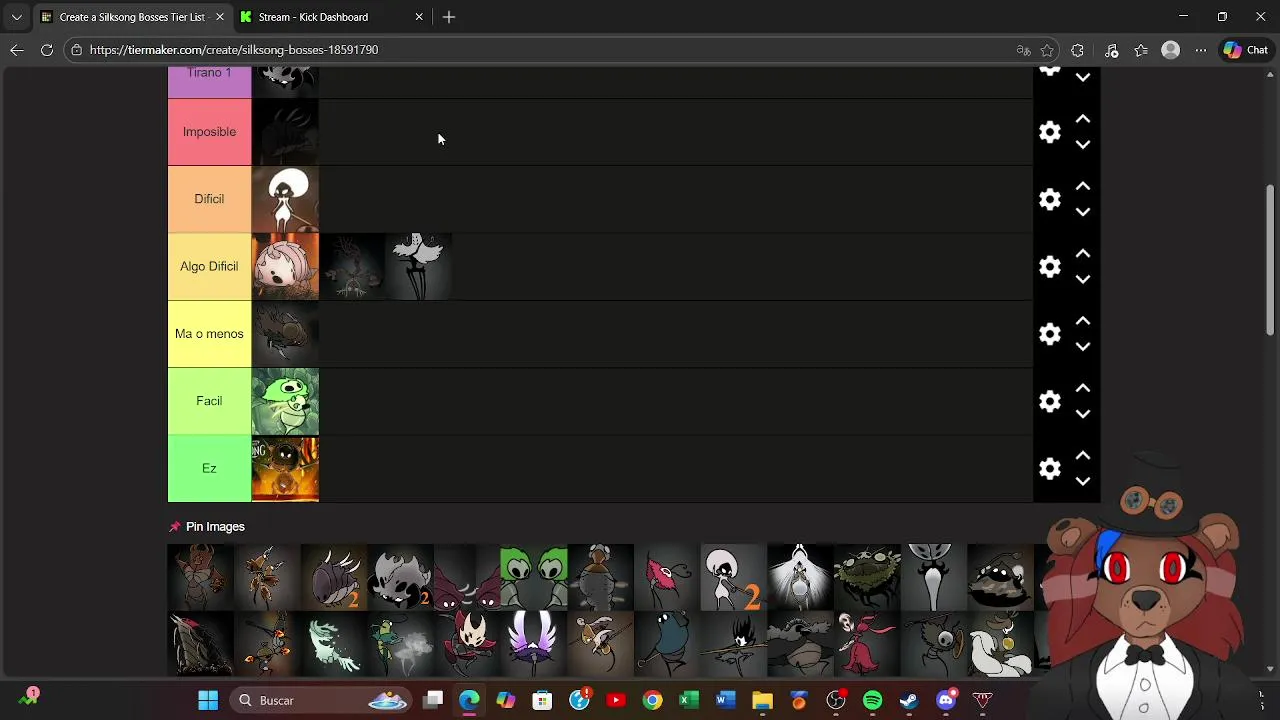The height and width of the screenshot is (720, 1280).
Task: Select white-haired dark boss in Algo Dificil row
Action: pos(419,266)
